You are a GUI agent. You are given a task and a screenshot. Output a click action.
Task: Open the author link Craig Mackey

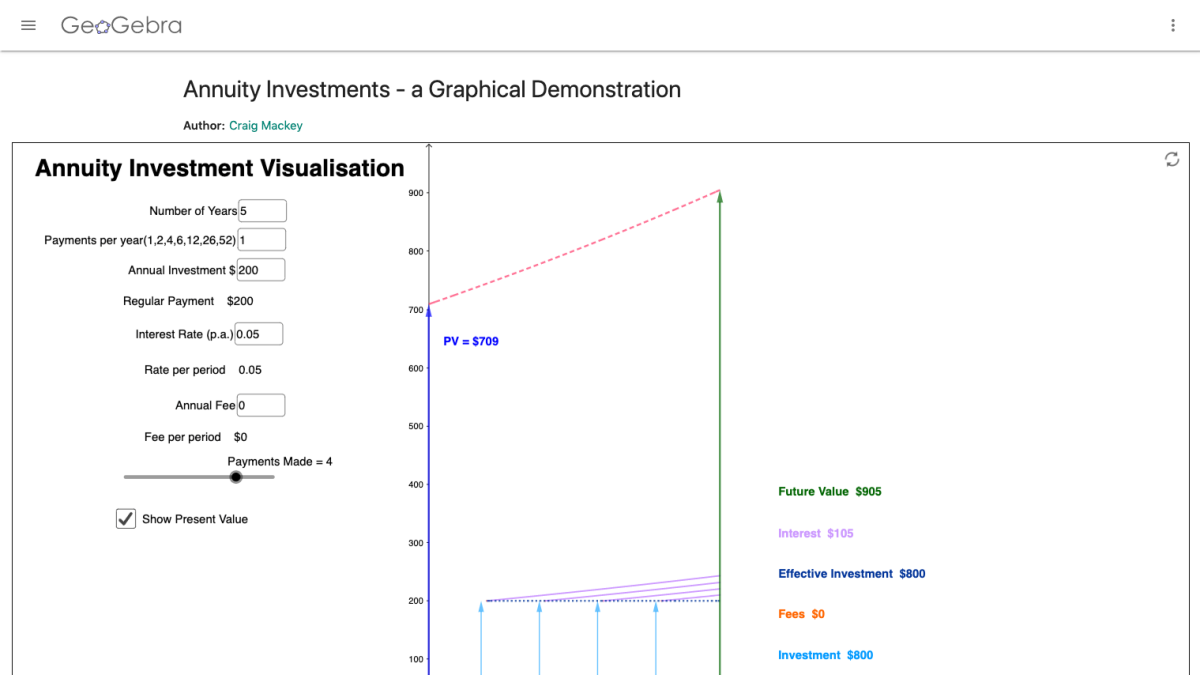point(265,126)
